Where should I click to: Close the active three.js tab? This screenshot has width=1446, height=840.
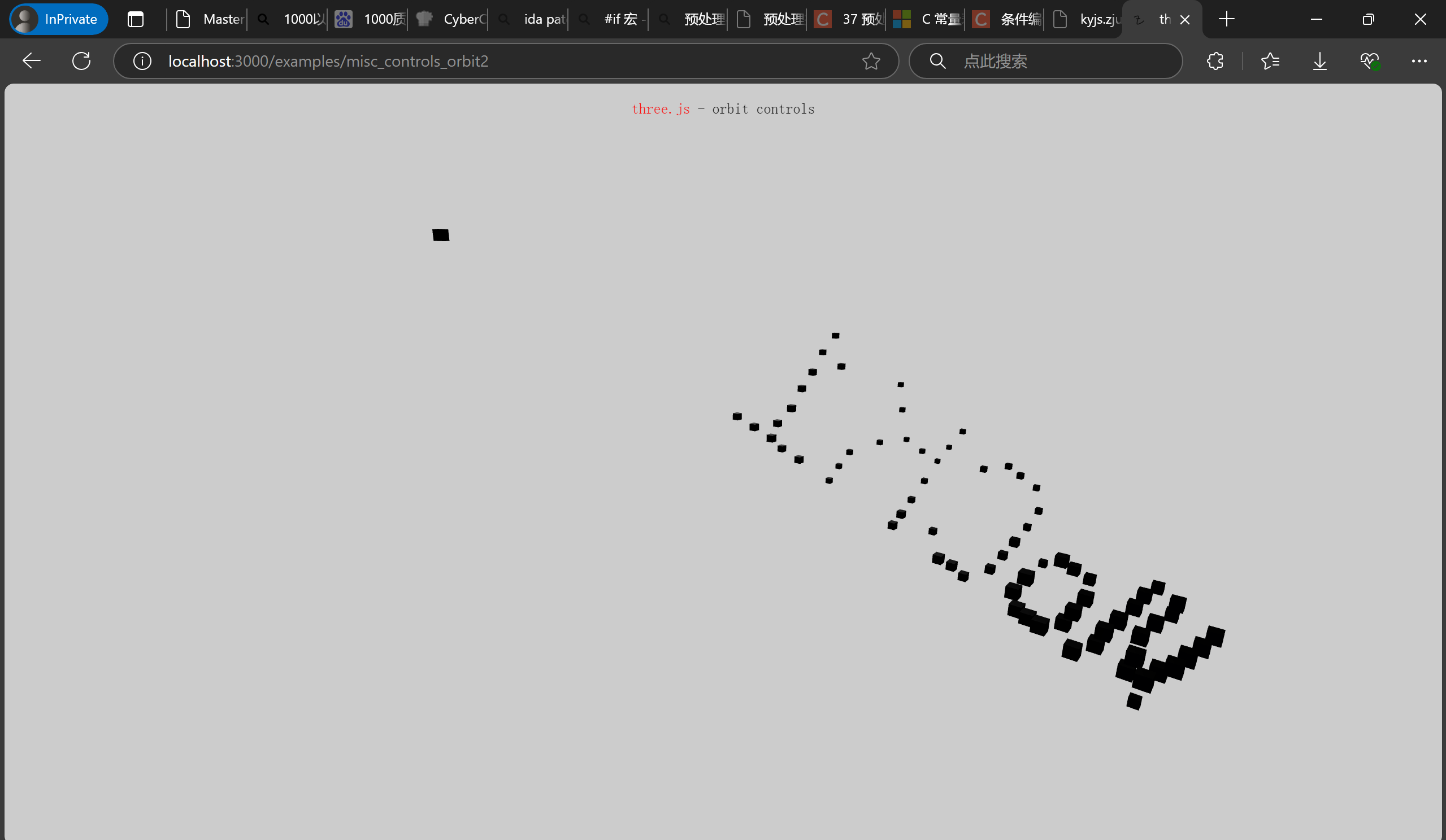click(1185, 20)
